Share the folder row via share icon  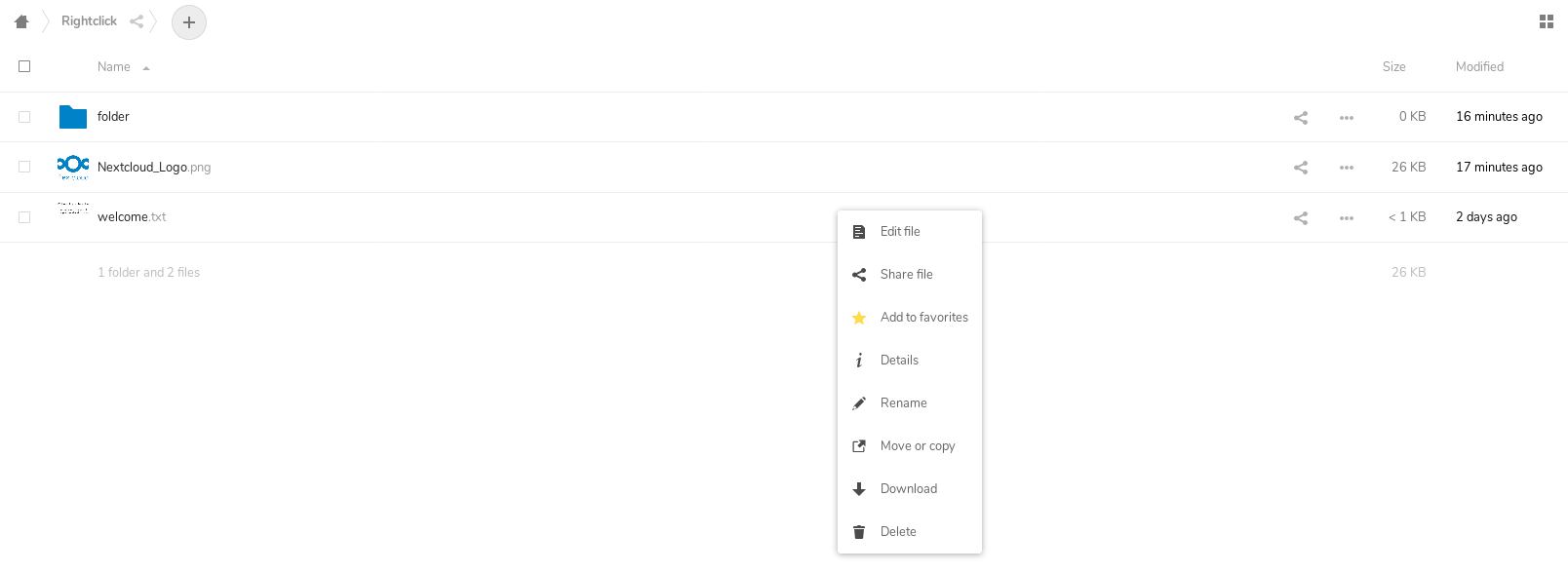point(1301,118)
